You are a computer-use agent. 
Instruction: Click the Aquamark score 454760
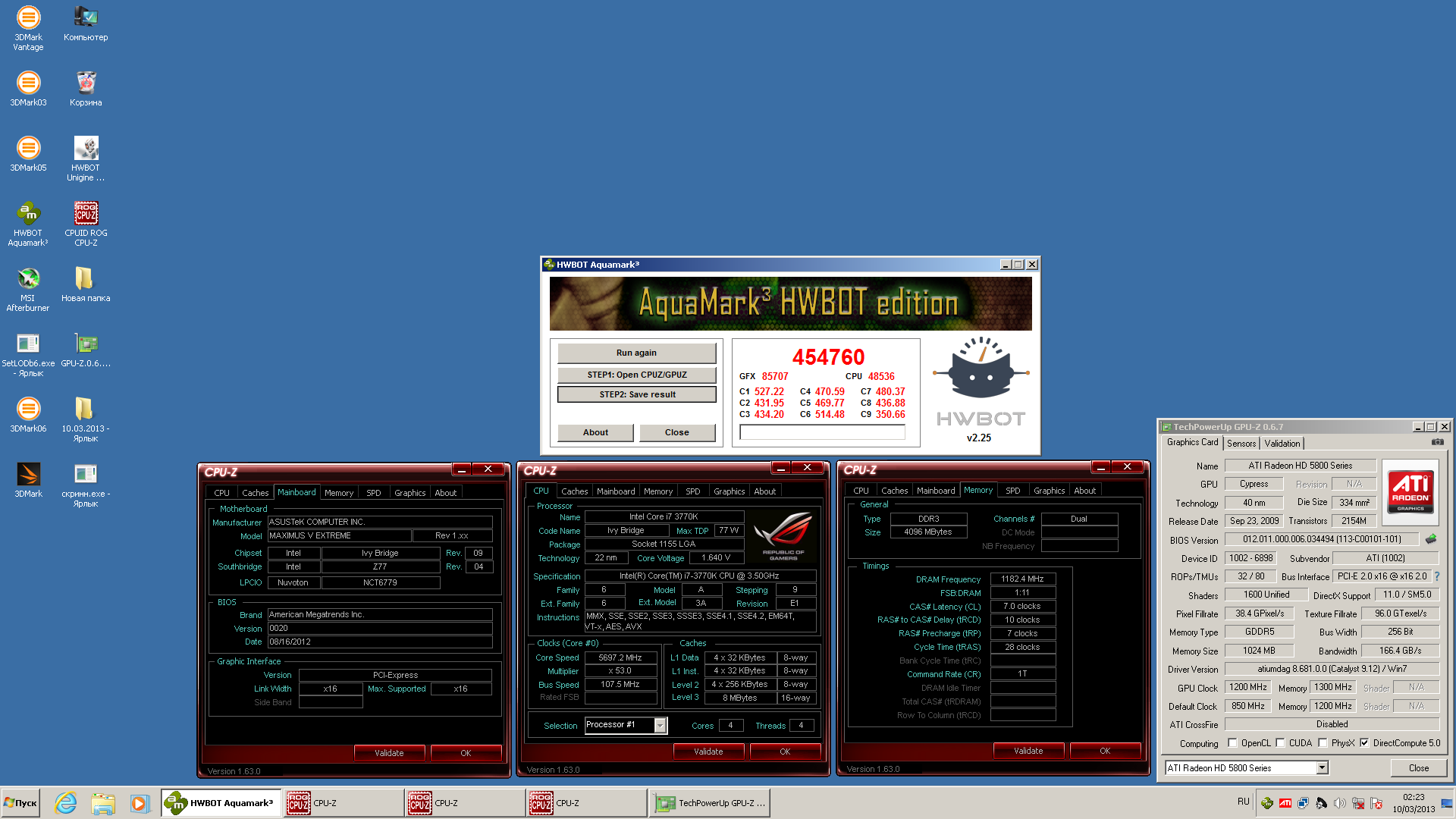828,357
